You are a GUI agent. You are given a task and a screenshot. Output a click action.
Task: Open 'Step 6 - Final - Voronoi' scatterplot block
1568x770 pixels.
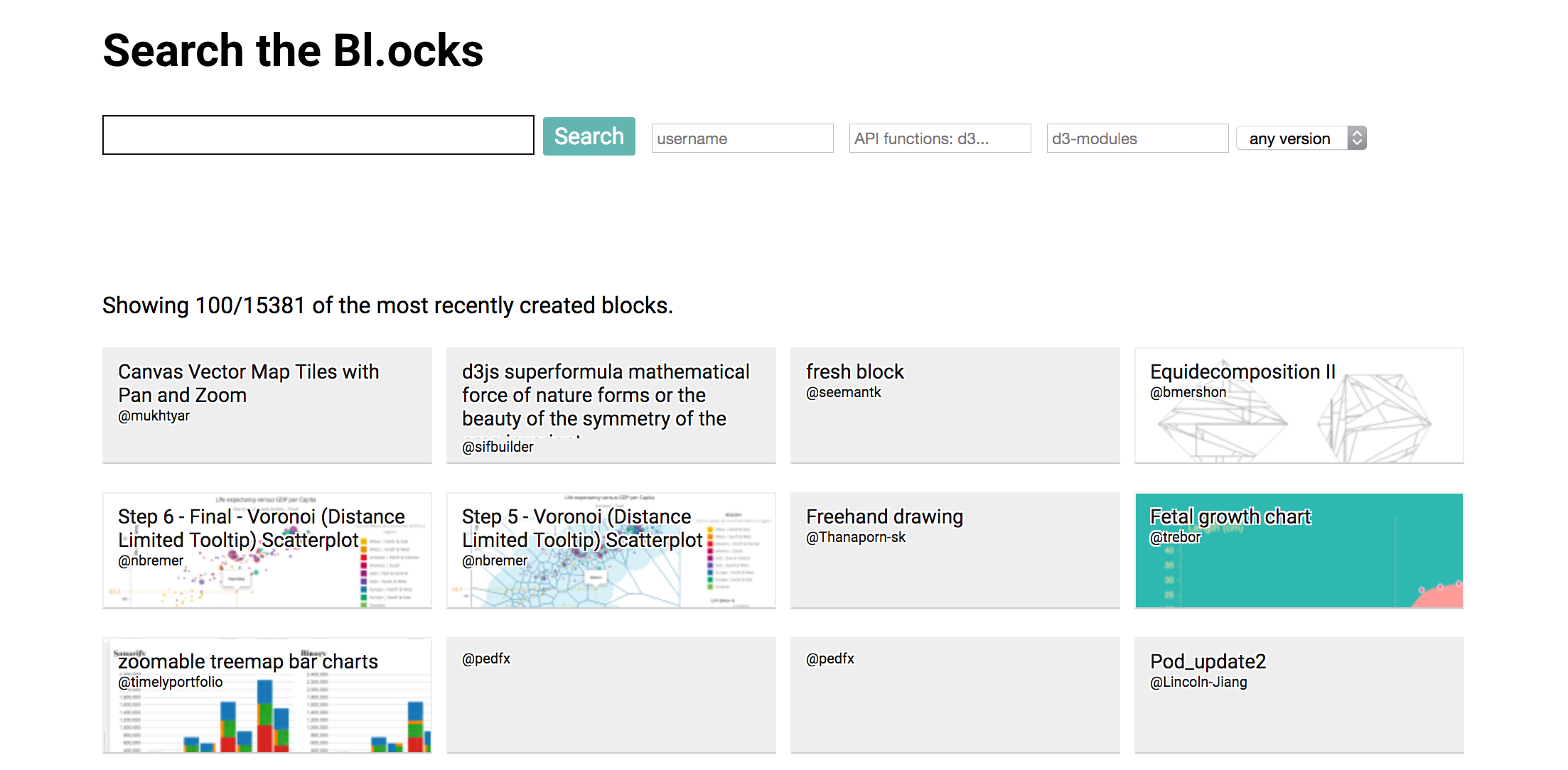(x=267, y=551)
